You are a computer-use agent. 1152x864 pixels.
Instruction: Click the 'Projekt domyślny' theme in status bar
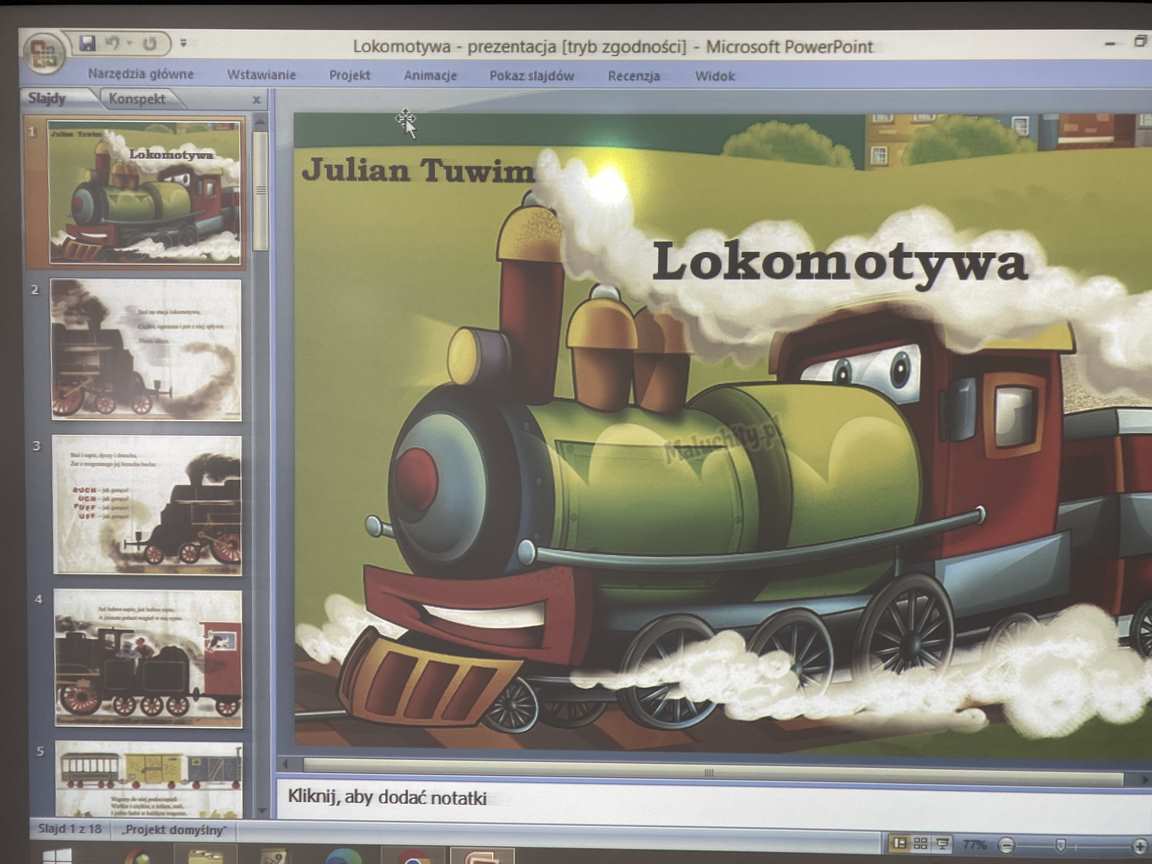[x=174, y=830]
